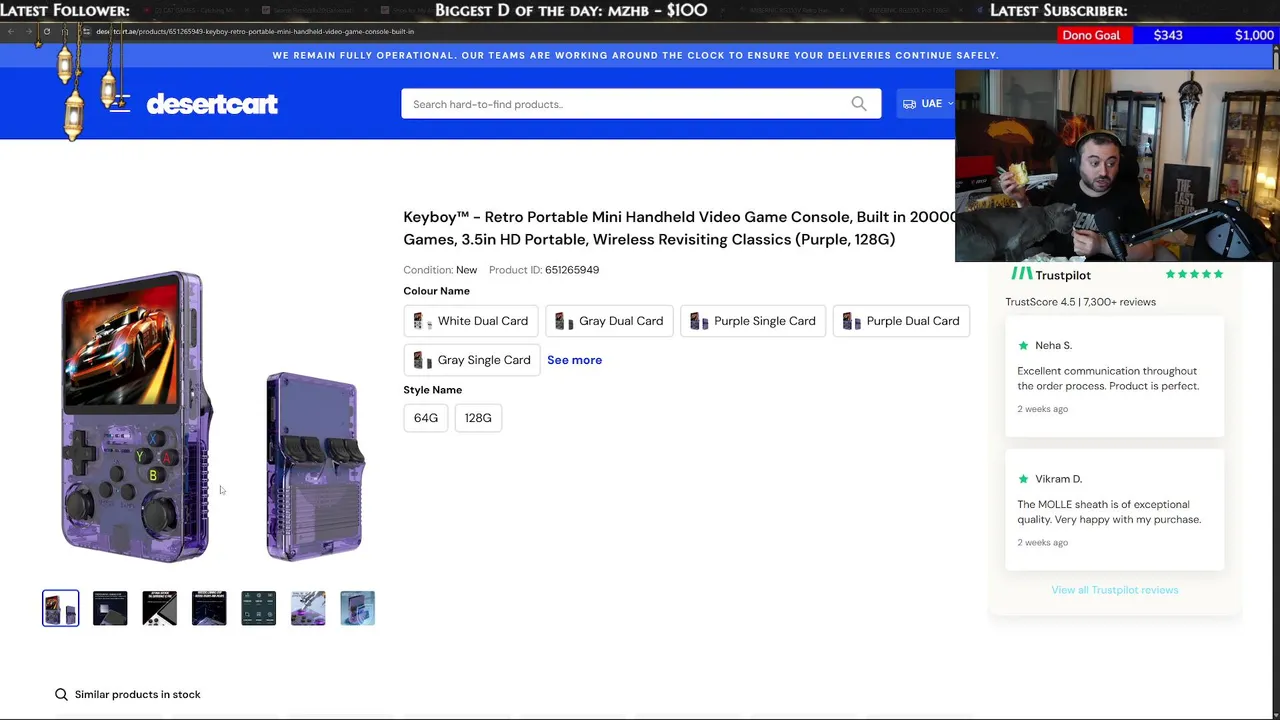The height and width of the screenshot is (720, 1280).
Task: Select Purple Single Card colour option
Action: coord(753,321)
